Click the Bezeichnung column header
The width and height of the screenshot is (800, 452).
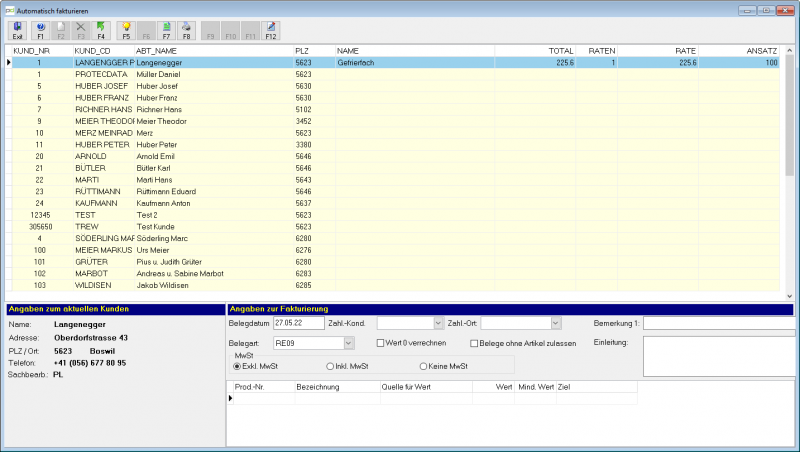(338, 387)
